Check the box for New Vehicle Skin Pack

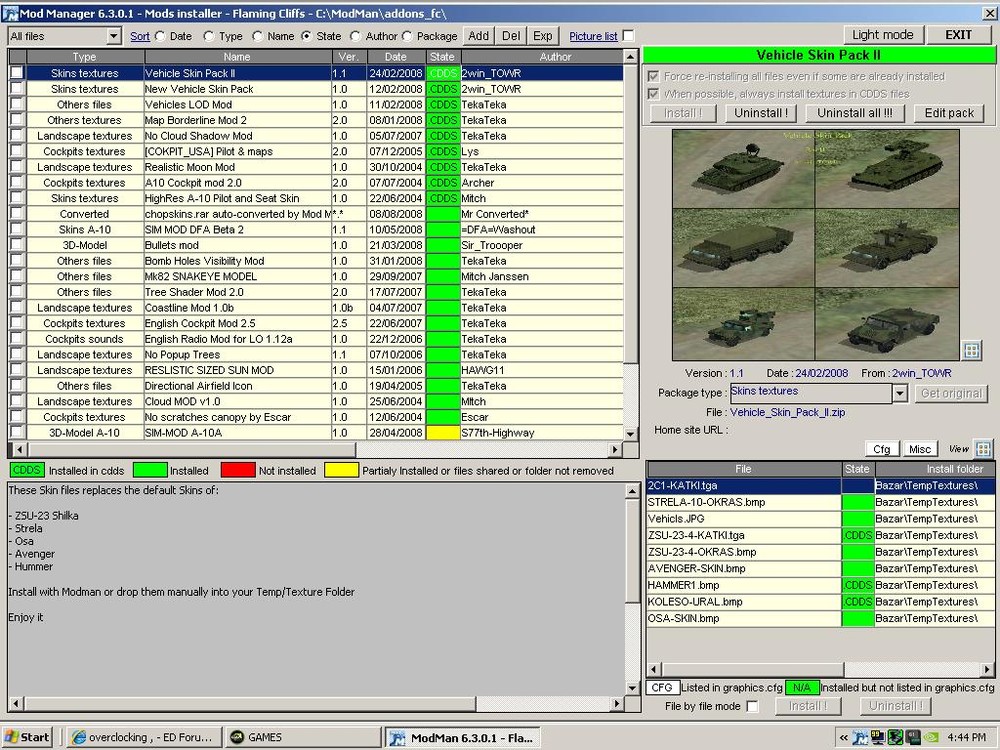click(x=17, y=89)
